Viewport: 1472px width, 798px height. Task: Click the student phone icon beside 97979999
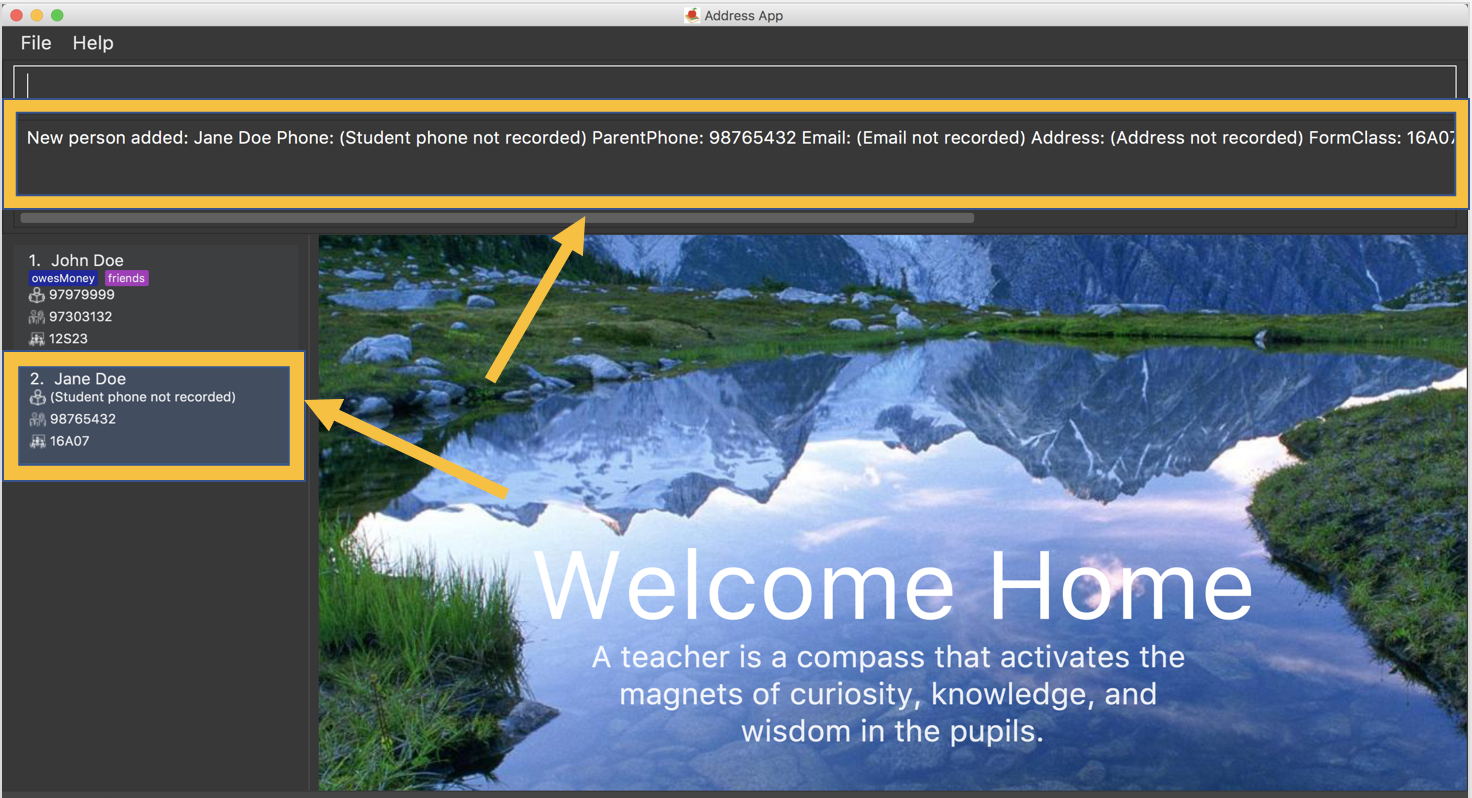[37, 295]
